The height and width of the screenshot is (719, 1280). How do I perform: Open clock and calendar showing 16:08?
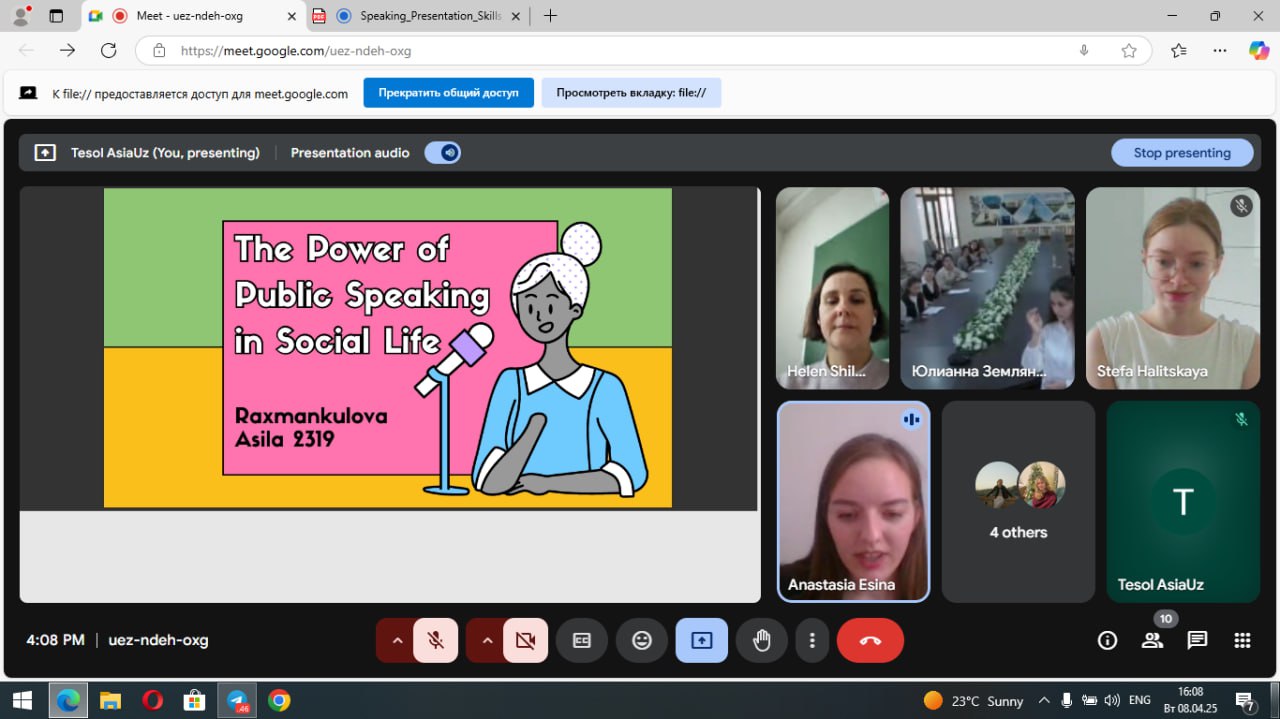(1190, 700)
